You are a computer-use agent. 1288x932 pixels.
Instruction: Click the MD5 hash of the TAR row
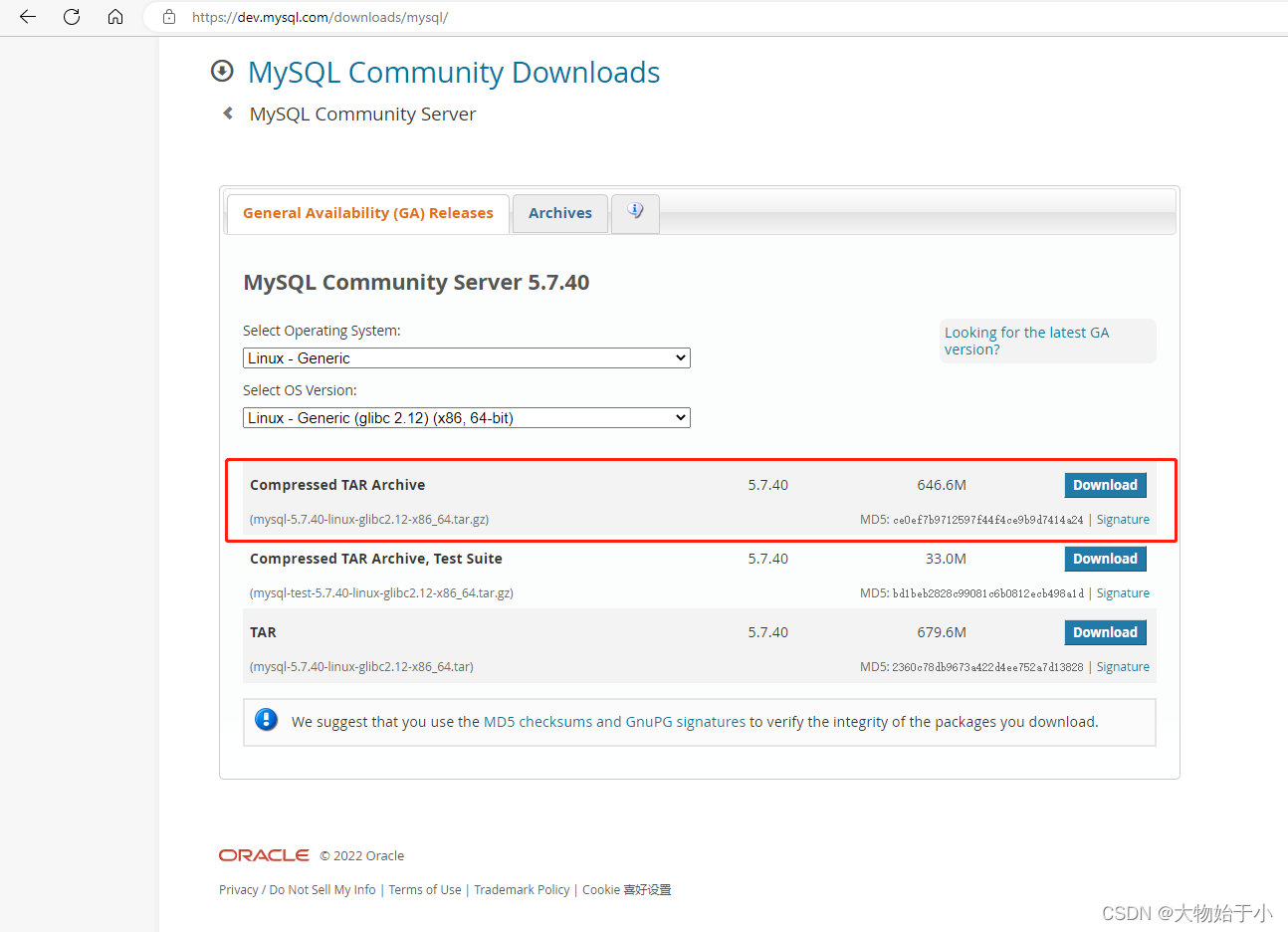[x=987, y=667]
